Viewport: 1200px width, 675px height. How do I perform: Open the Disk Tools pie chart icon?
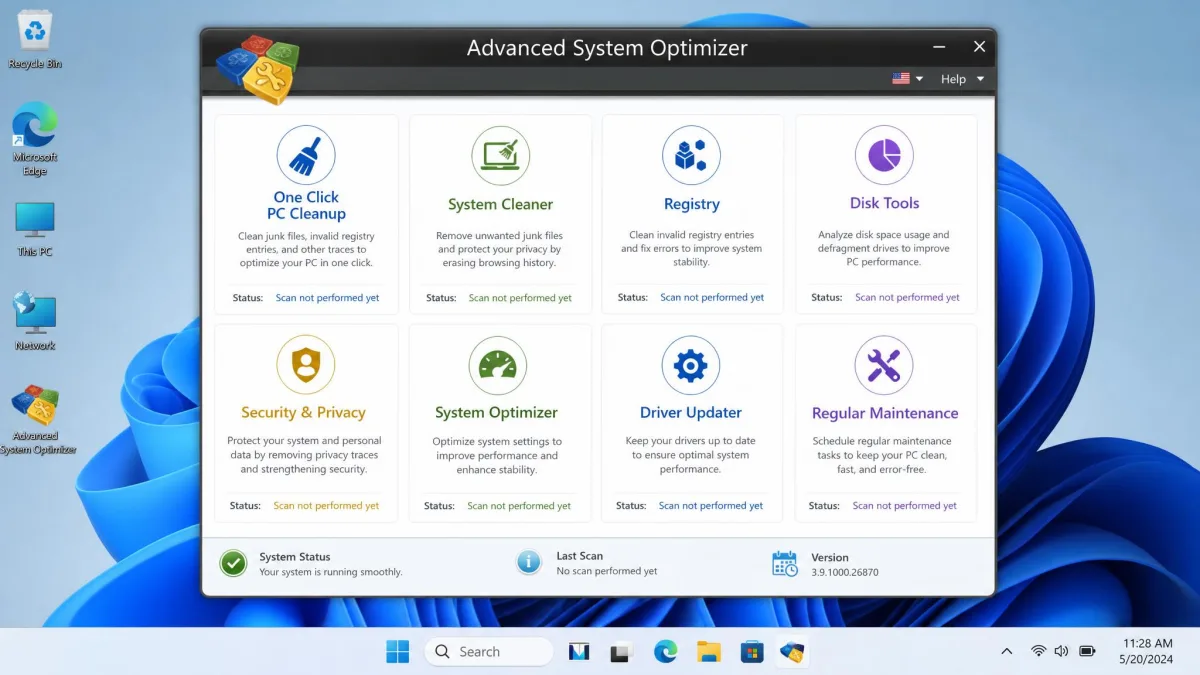[884, 155]
